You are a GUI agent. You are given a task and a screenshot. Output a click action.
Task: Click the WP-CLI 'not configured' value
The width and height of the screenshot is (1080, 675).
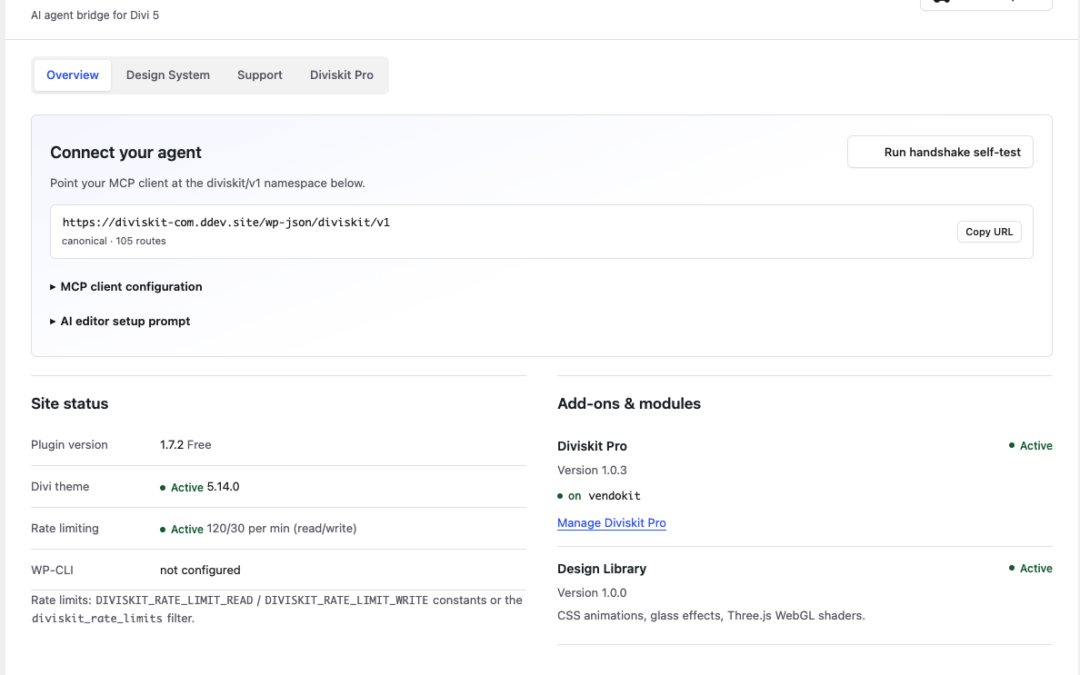[x=200, y=570]
